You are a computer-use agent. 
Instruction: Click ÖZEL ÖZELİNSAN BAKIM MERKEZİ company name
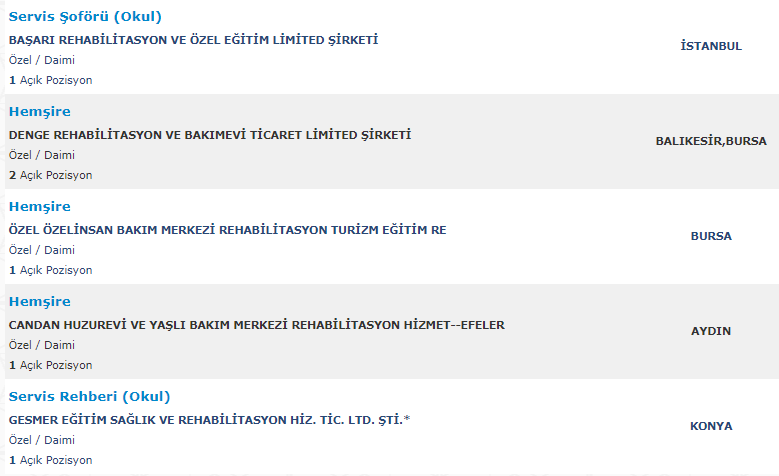(x=228, y=230)
